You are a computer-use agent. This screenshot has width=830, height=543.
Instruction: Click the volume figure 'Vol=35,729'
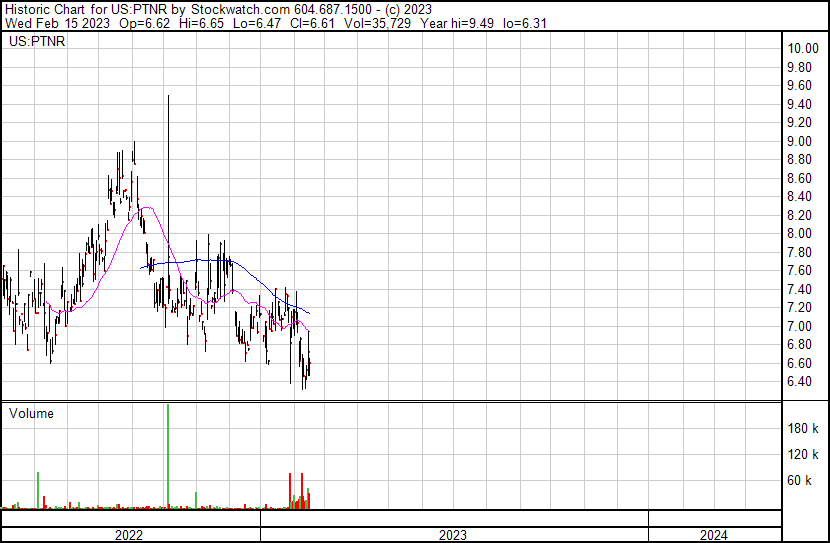(377, 23)
